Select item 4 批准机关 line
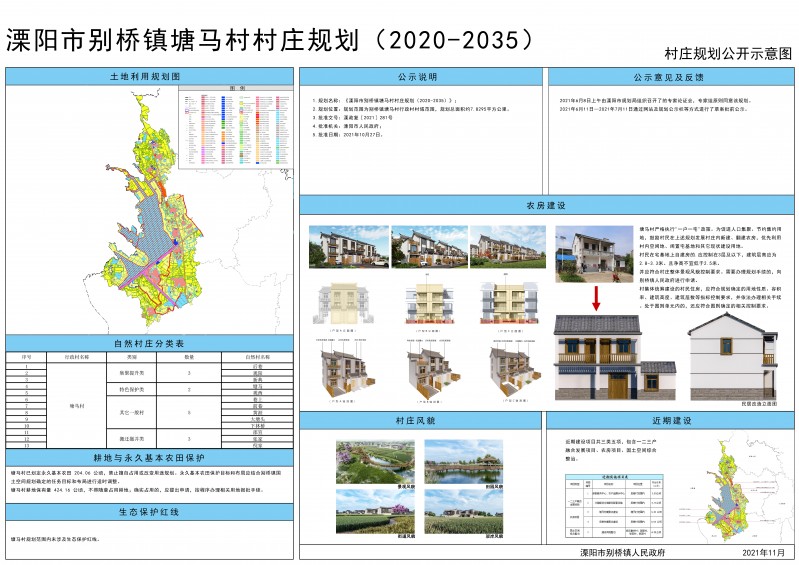This screenshot has width=799, height=565. pos(346,126)
